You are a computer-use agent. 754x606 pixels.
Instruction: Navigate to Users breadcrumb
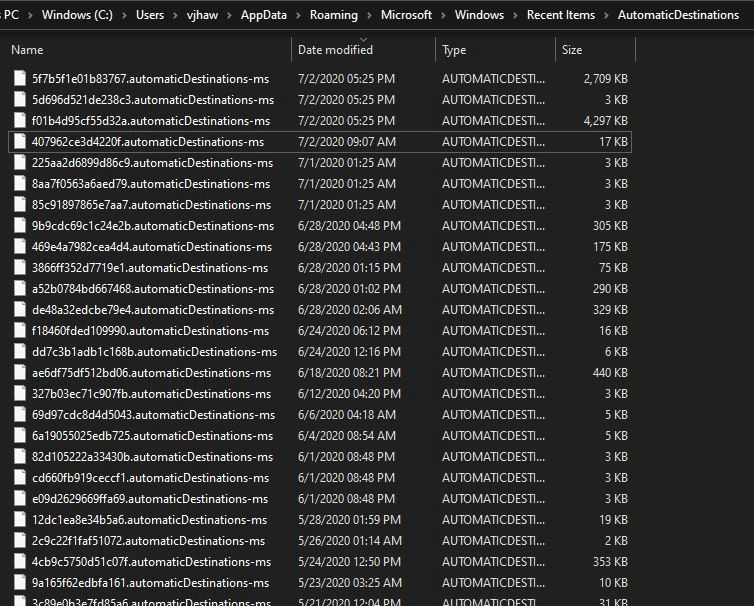click(150, 15)
